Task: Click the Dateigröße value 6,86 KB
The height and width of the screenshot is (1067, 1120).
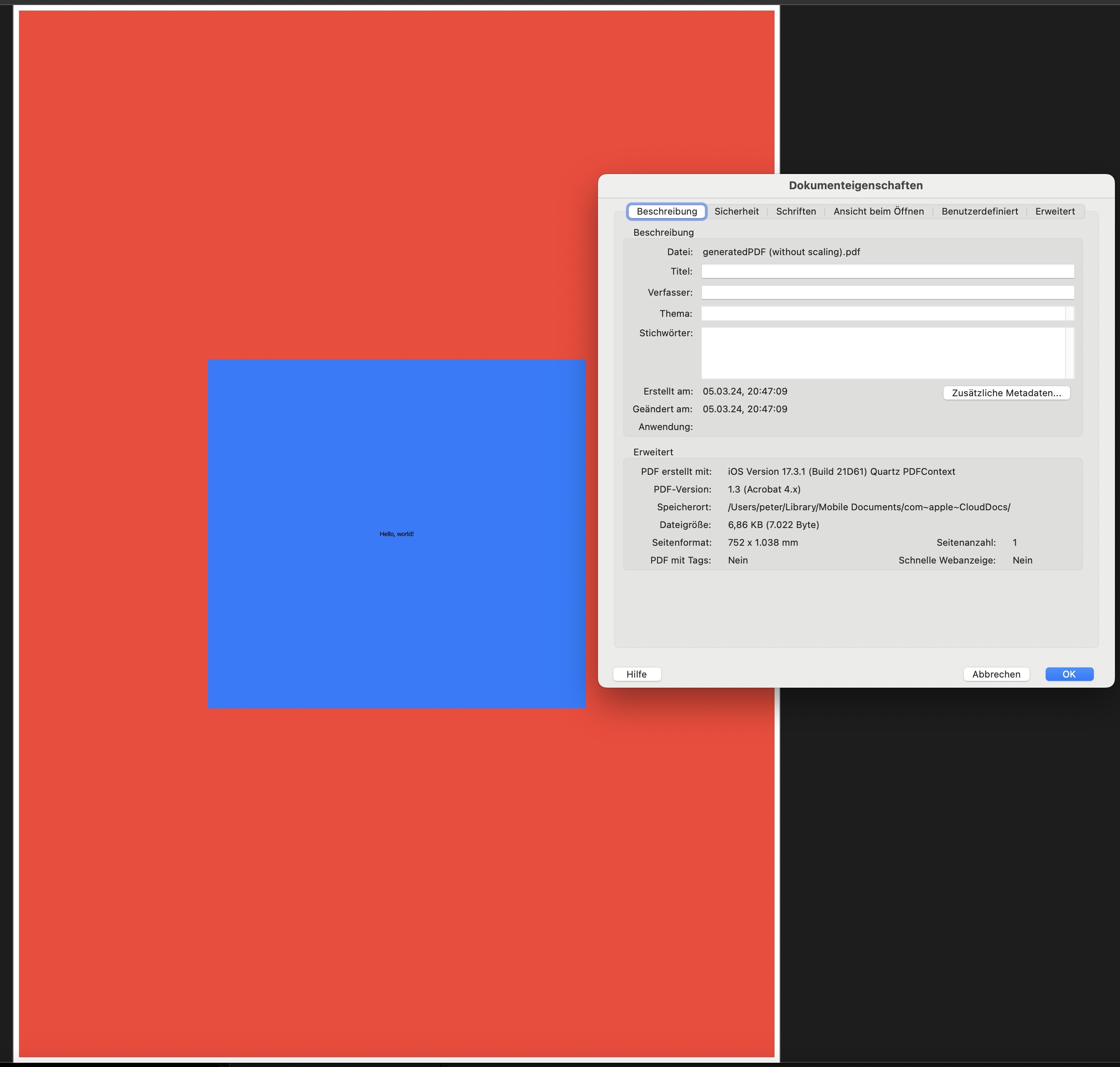Action: tap(773, 524)
